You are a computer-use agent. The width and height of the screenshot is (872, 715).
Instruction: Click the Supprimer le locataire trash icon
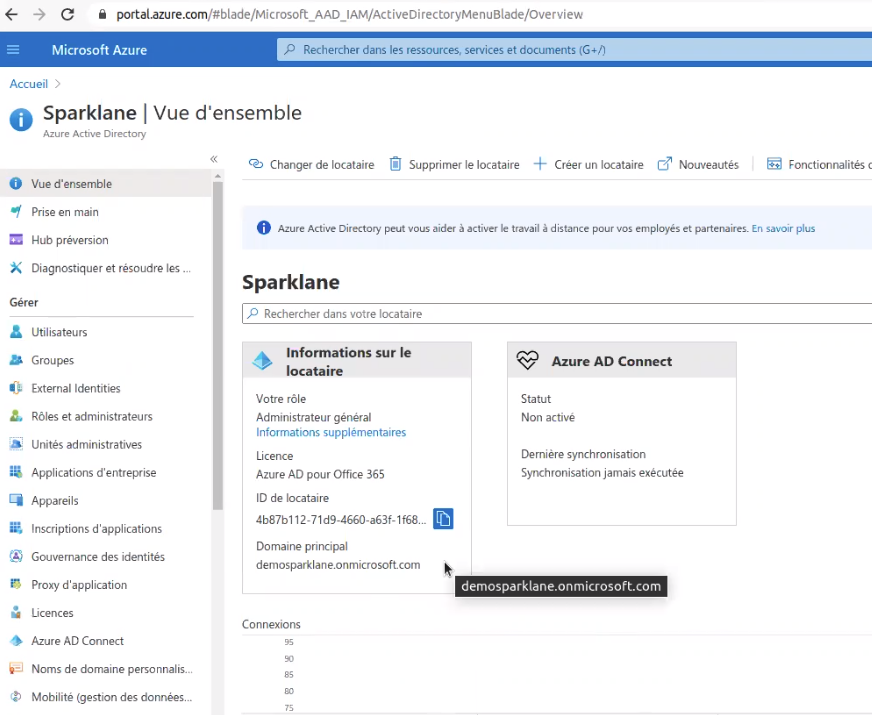[x=395, y=164]
